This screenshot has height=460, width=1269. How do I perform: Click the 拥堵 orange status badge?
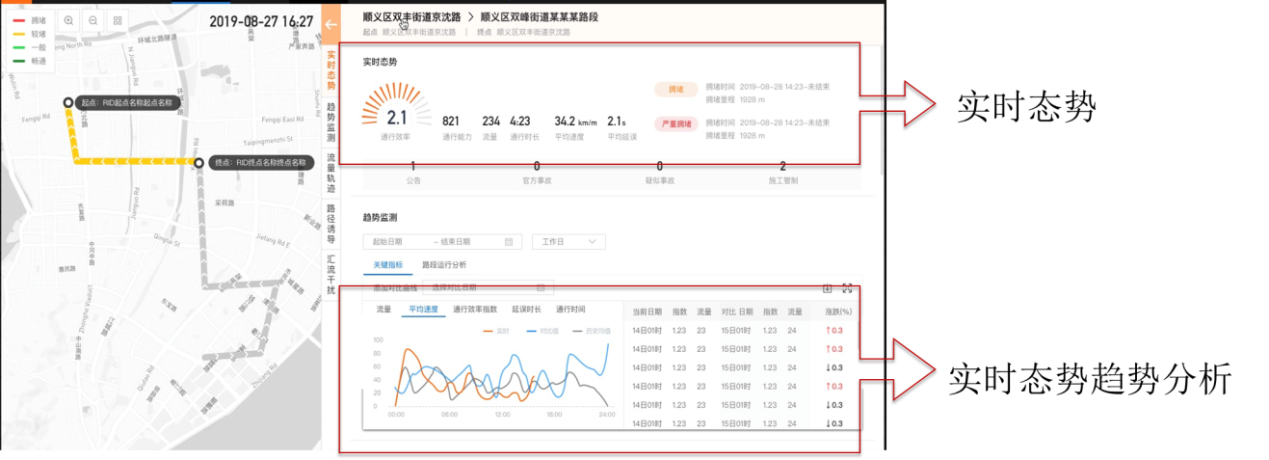tap(676, 90)
